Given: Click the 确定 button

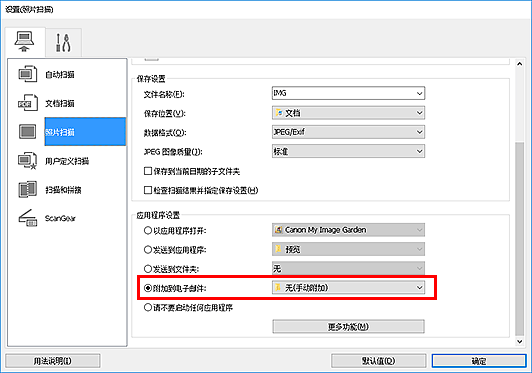Looking at the screenshot, I should click(479, 361).
